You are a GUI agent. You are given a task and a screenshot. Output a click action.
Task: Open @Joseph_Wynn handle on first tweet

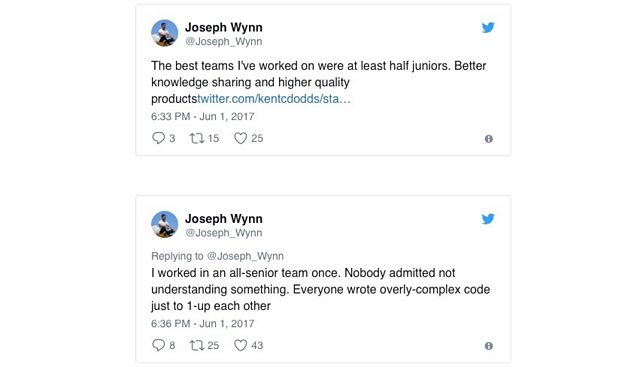pyautogui.click(x=224, y=41)
